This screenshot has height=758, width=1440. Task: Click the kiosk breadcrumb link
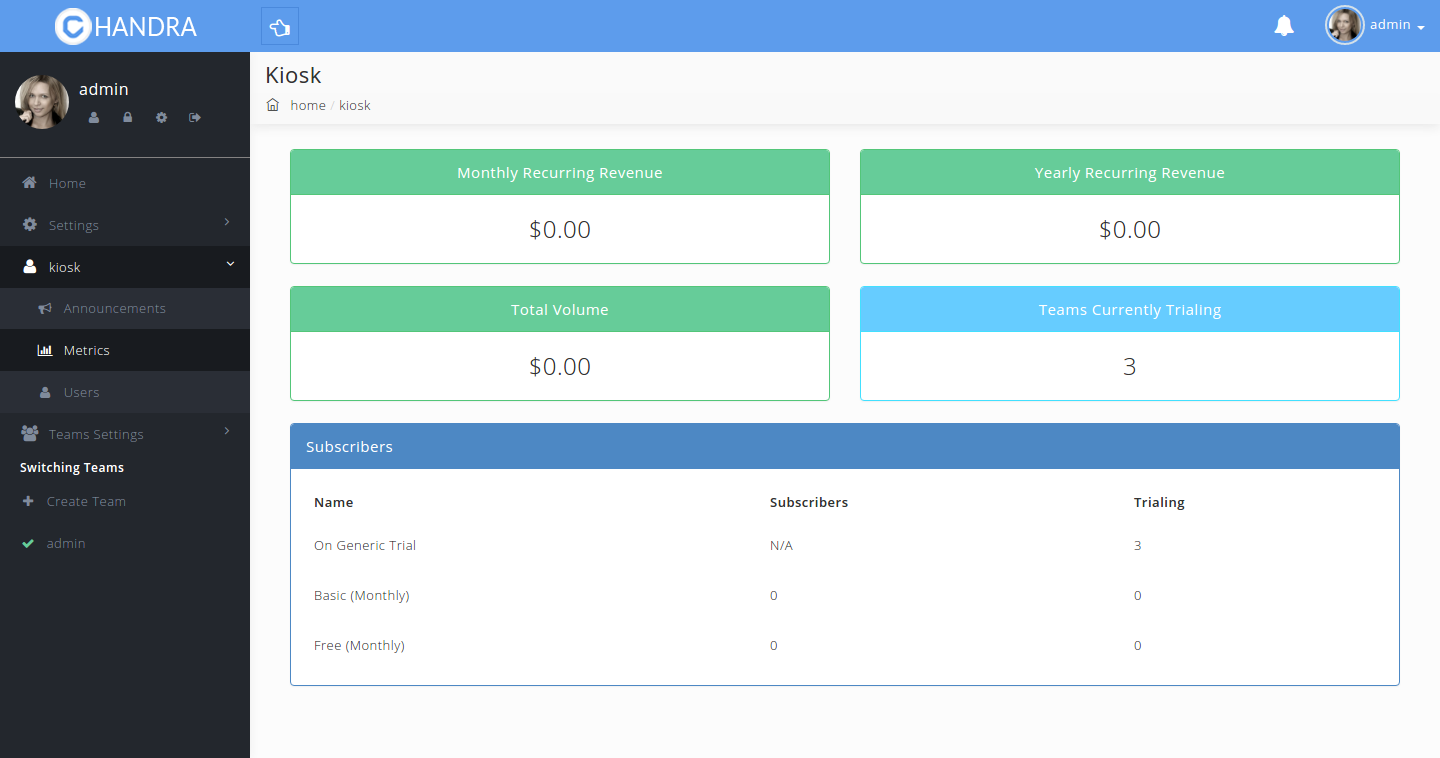tap(355, 104)
